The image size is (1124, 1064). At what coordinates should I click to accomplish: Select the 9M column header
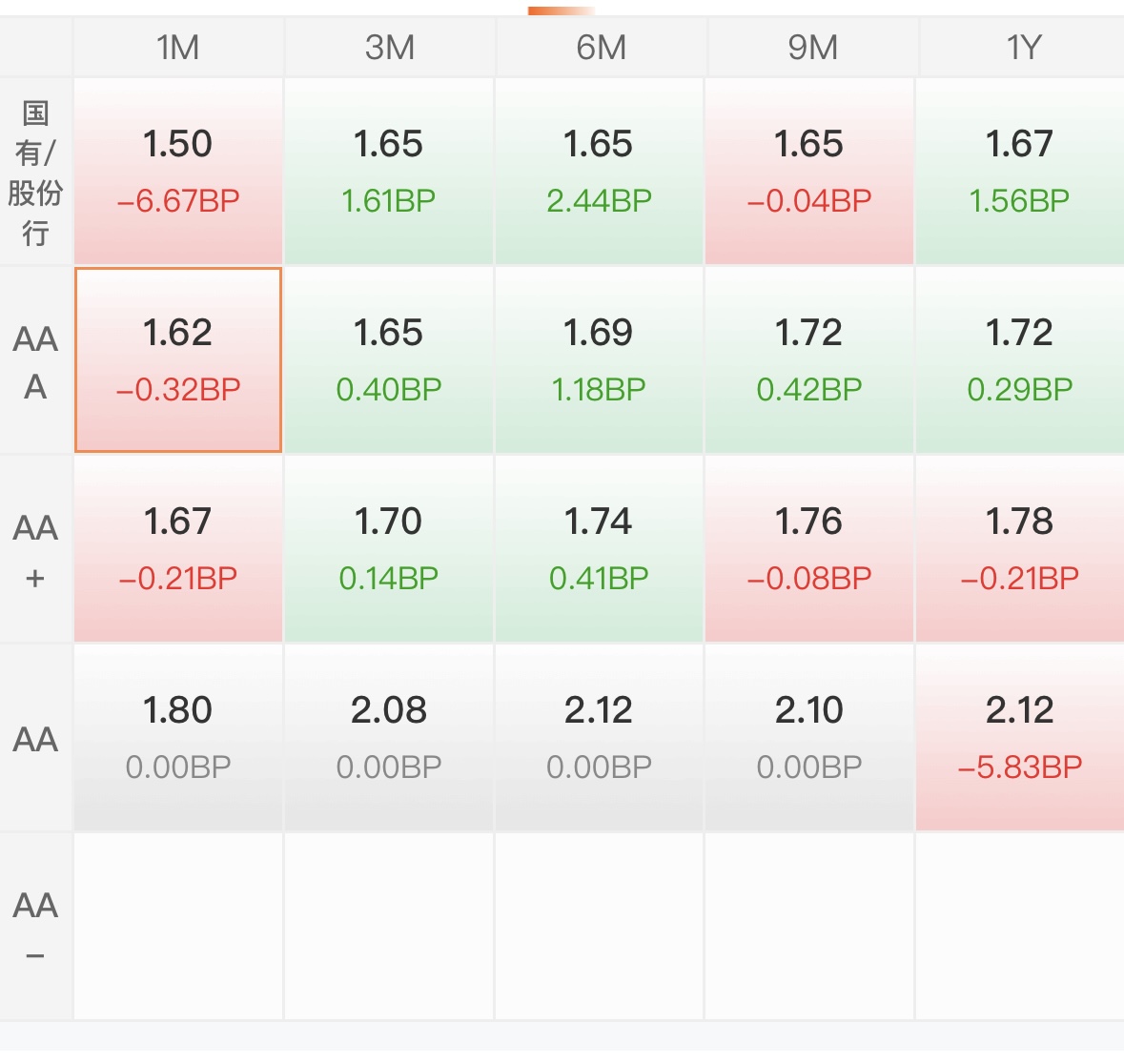[x=811, y=48]
